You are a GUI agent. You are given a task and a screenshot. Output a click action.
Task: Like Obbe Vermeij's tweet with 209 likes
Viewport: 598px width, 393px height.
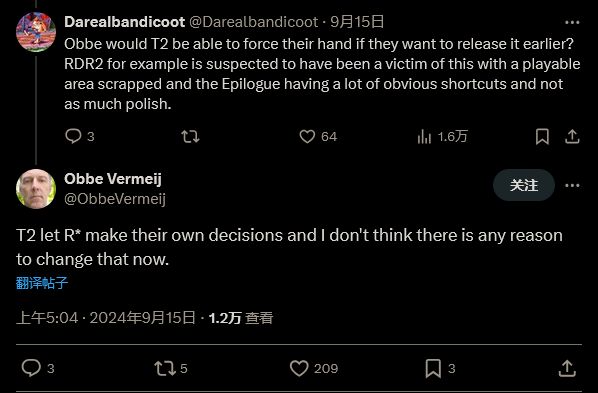pyautogui.click(x=299, y=368)
